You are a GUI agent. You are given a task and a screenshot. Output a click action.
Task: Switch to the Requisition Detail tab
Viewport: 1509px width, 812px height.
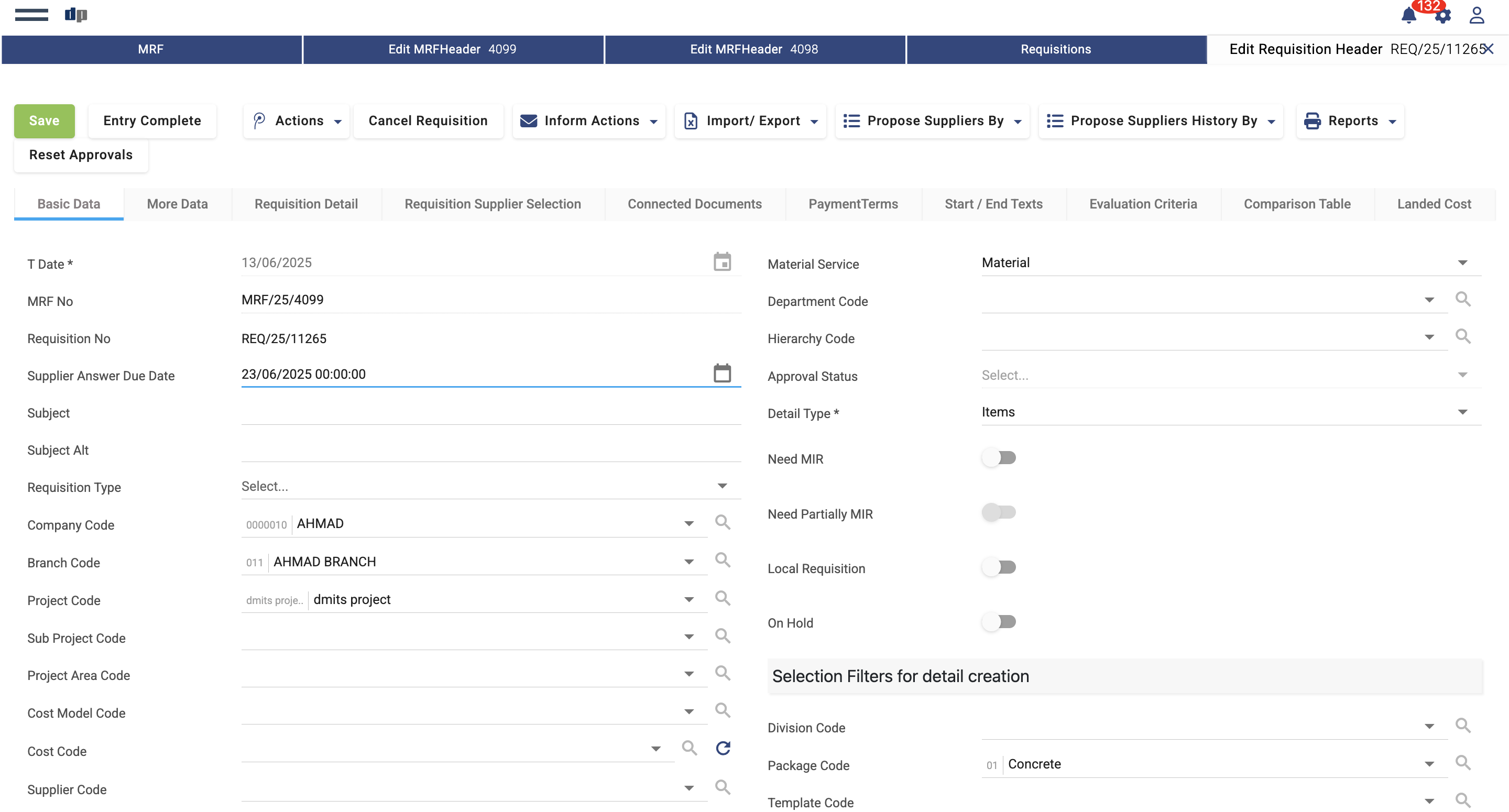[x=306, y=204]
